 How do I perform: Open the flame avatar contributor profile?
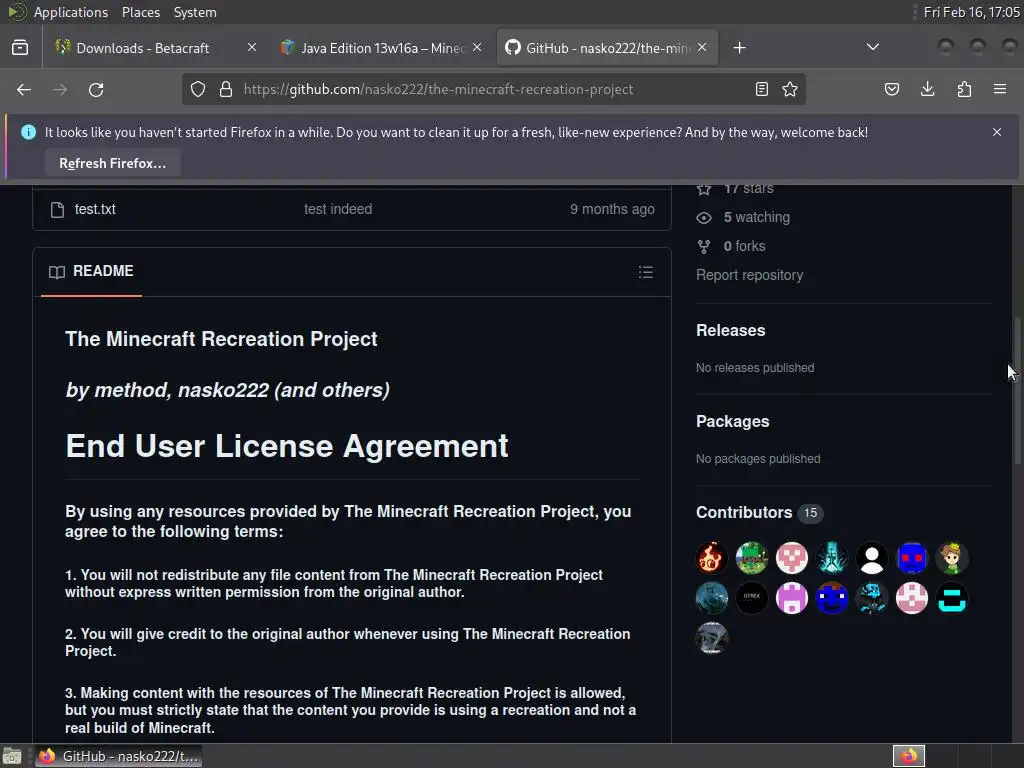coord(712,558)
